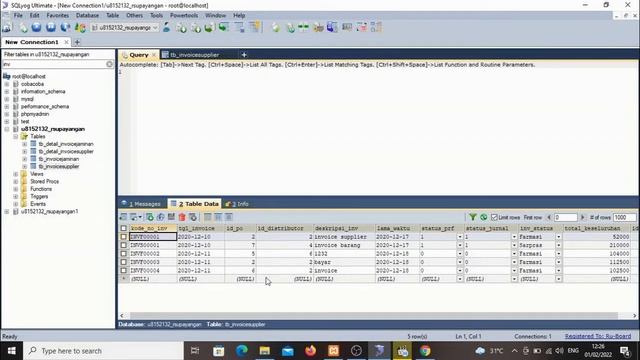Click the red delete selected rows icon

point(182,217)
